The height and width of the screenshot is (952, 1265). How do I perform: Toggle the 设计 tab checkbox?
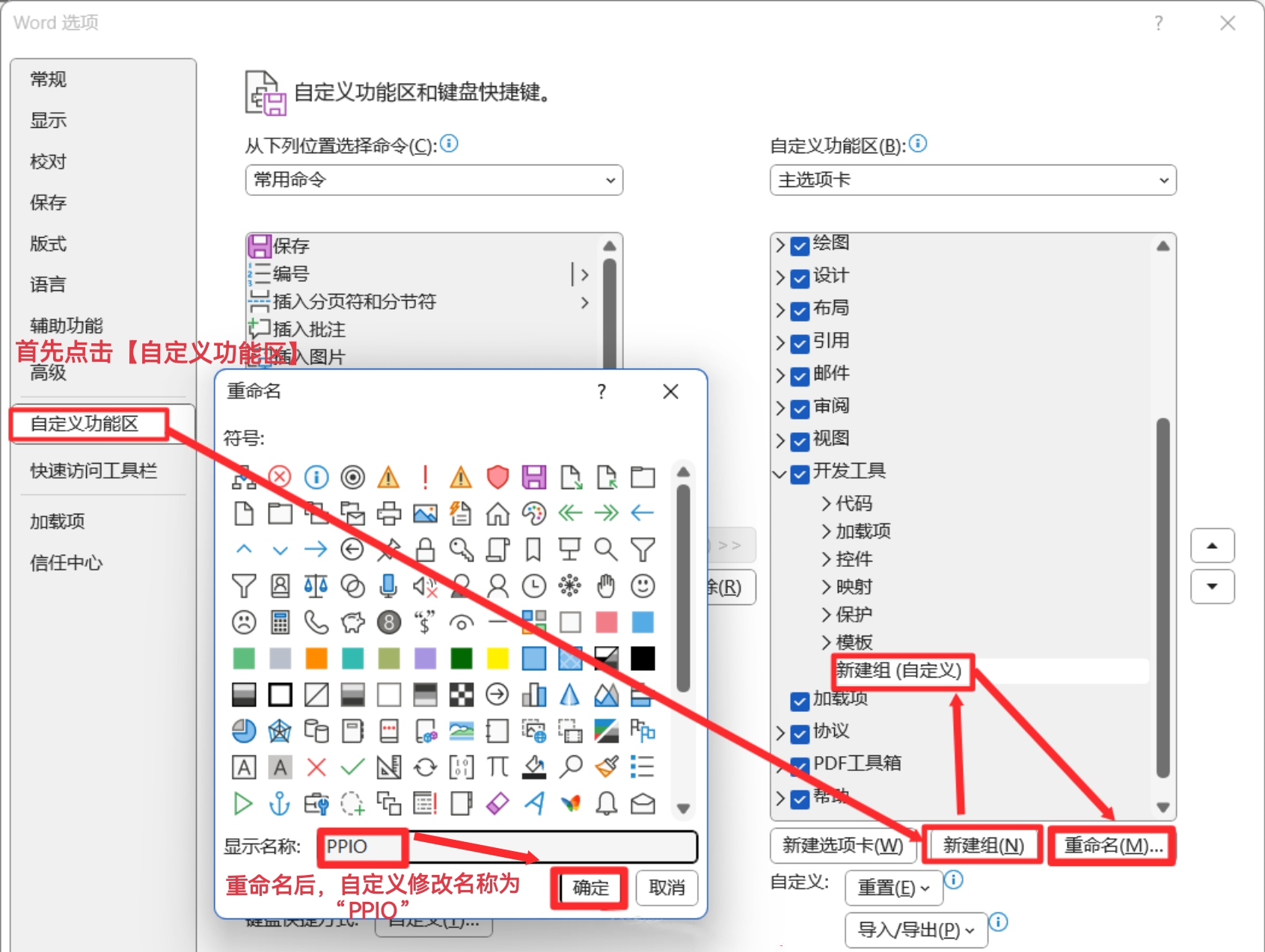[800, 278]
